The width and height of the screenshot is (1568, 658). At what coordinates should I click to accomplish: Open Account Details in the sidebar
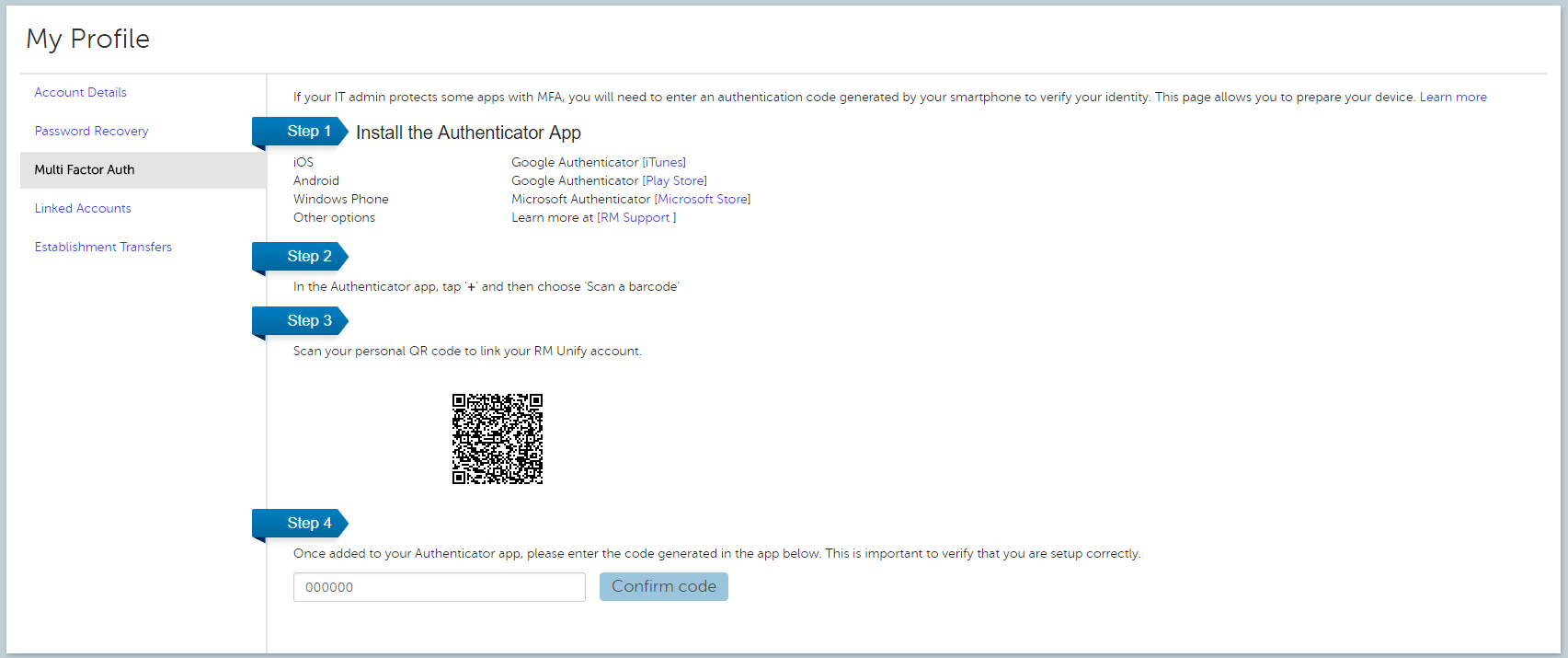(81, 92)
